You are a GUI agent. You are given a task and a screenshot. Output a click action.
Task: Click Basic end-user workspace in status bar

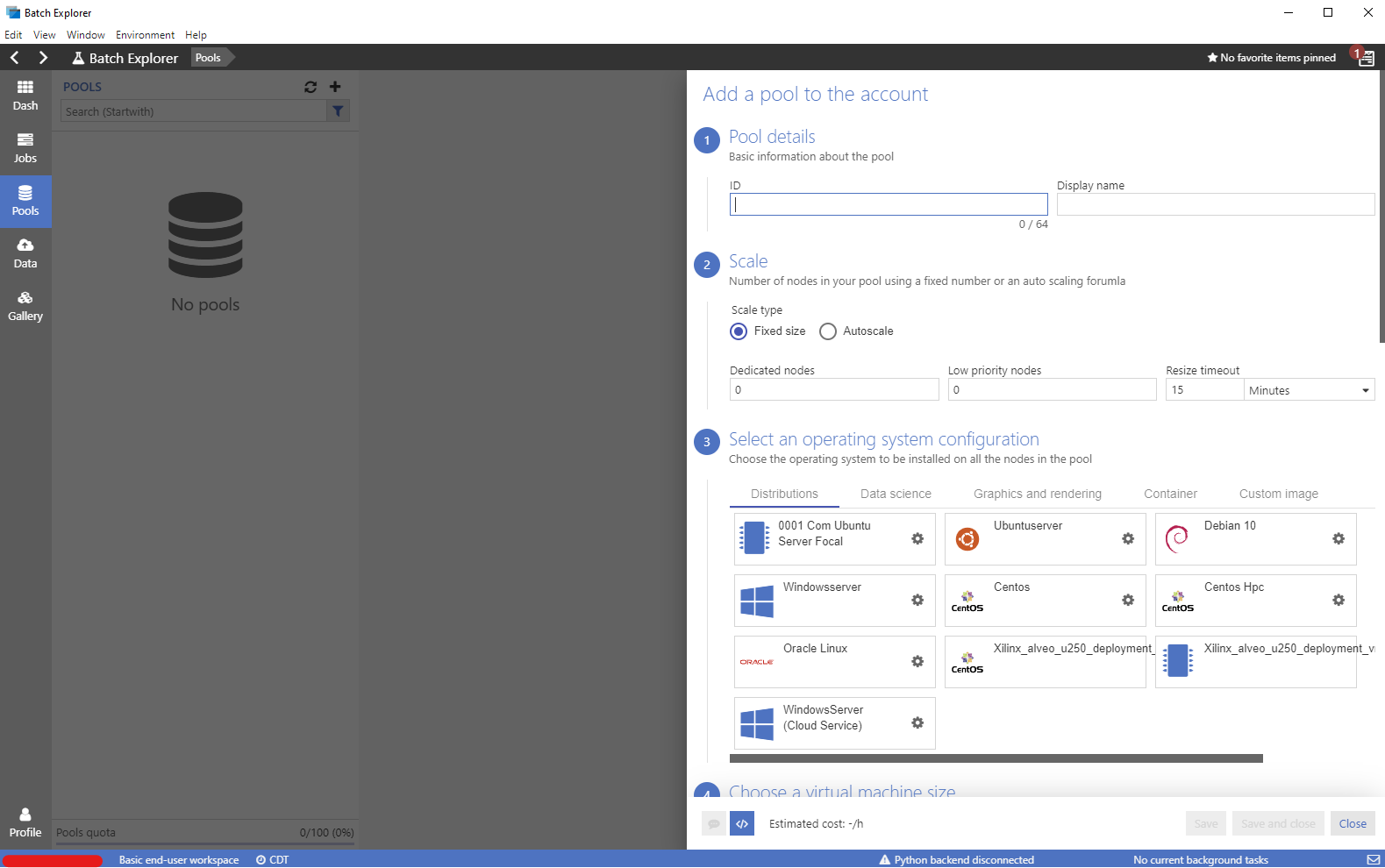click(179, 859)
